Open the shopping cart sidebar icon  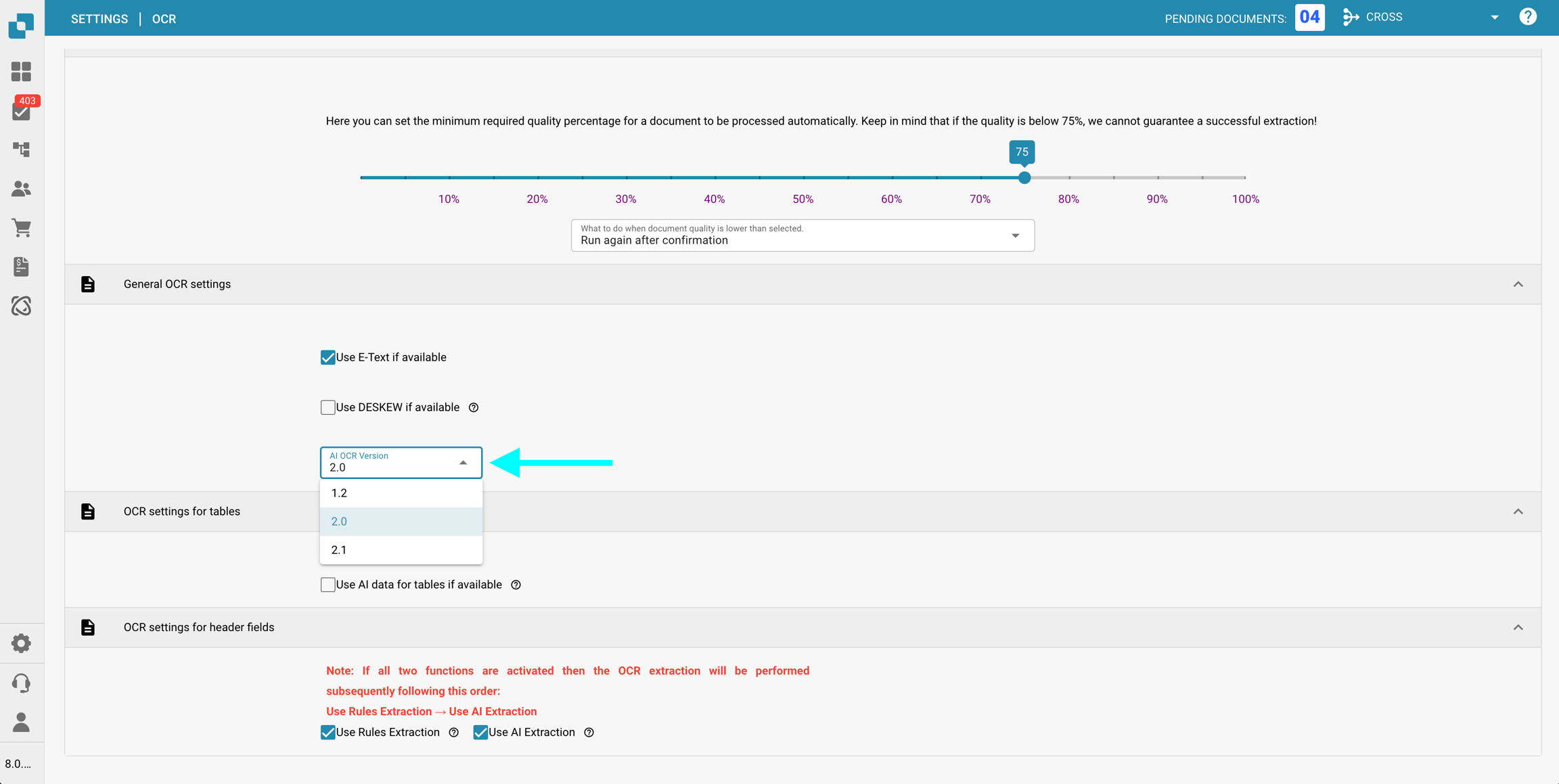(21, 228)
